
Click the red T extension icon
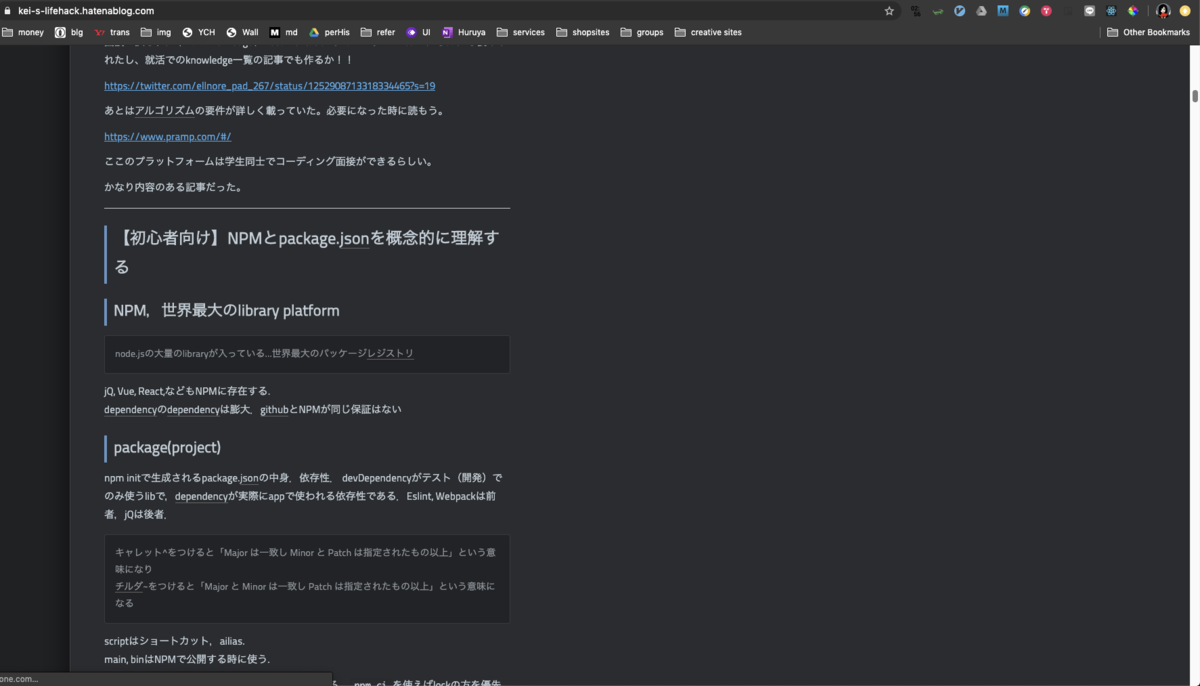[x=1046, y=11]
